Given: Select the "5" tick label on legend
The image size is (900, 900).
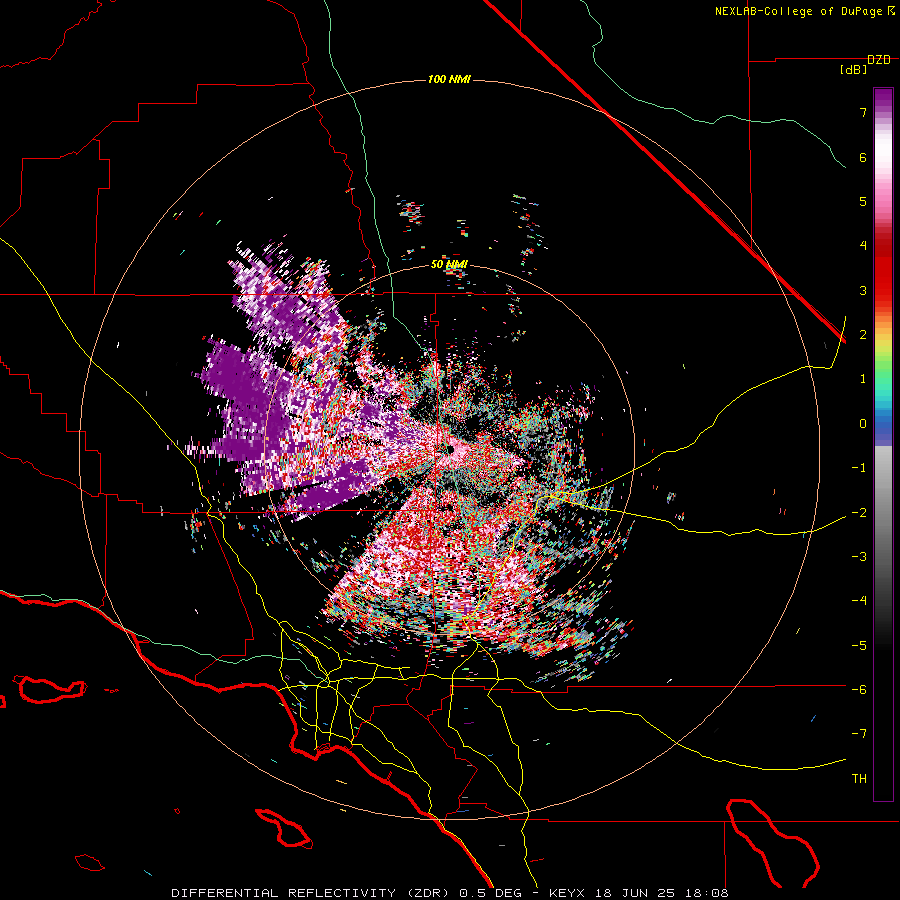Looking at the screenshot, I should pyautogui.click(x=863, y=201).
